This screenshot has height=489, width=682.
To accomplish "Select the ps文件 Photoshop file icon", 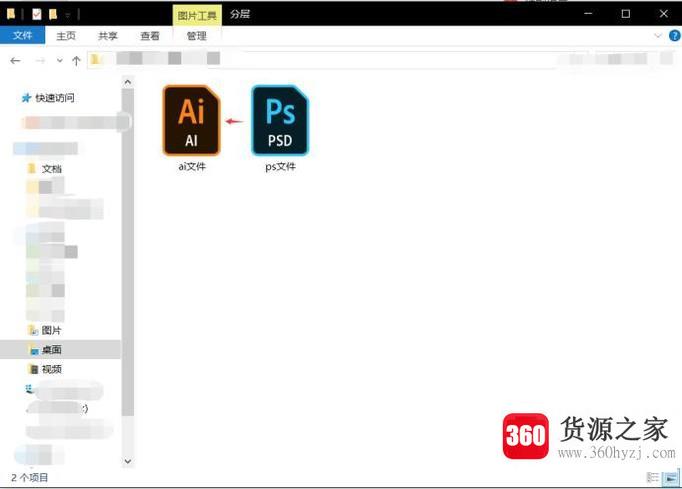I will (280, 121).
